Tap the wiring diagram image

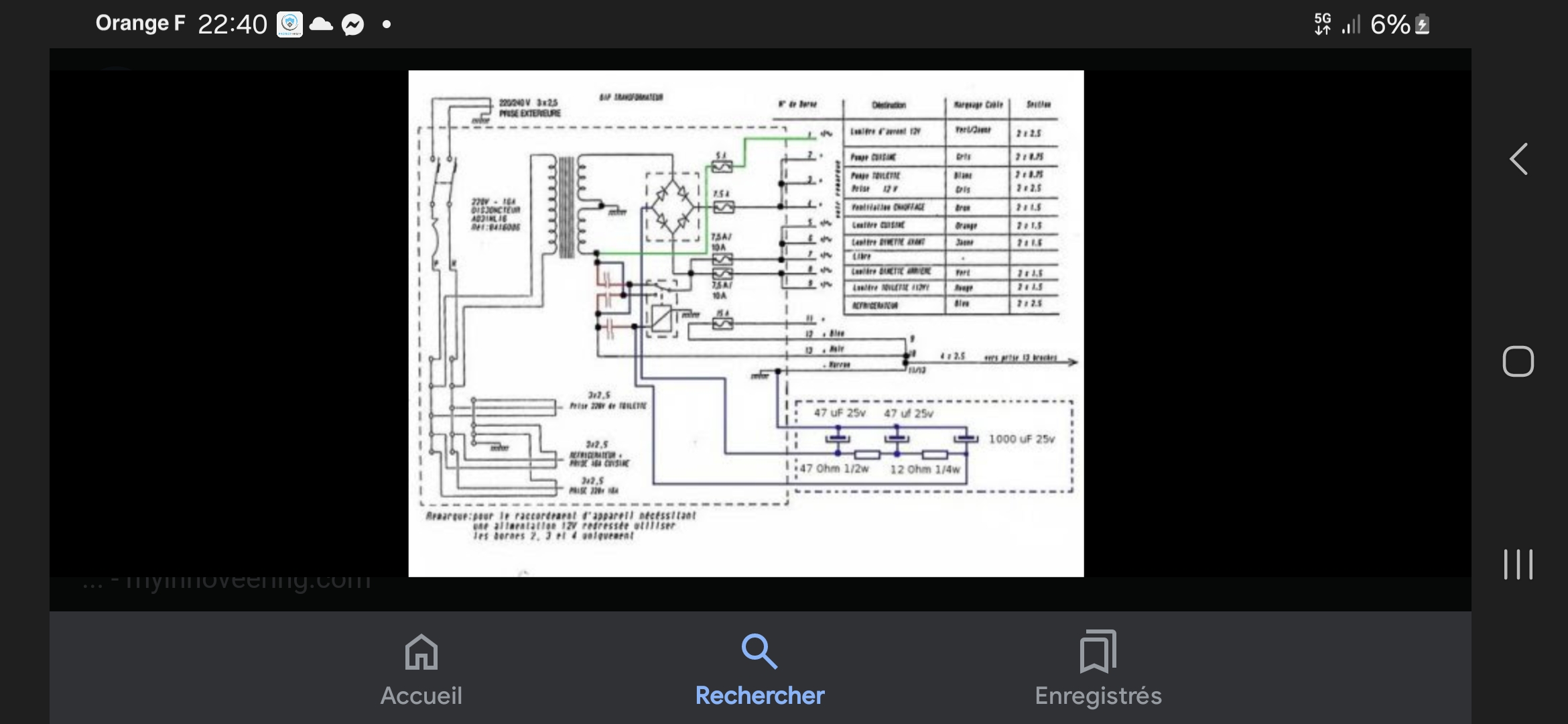coord(746,323)
